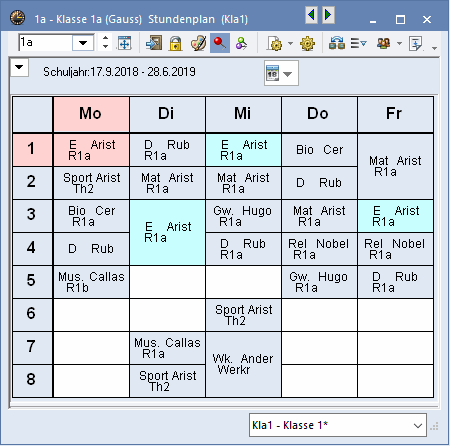
Task: Click the resize window arrows icon
Action: click(125, 43)
